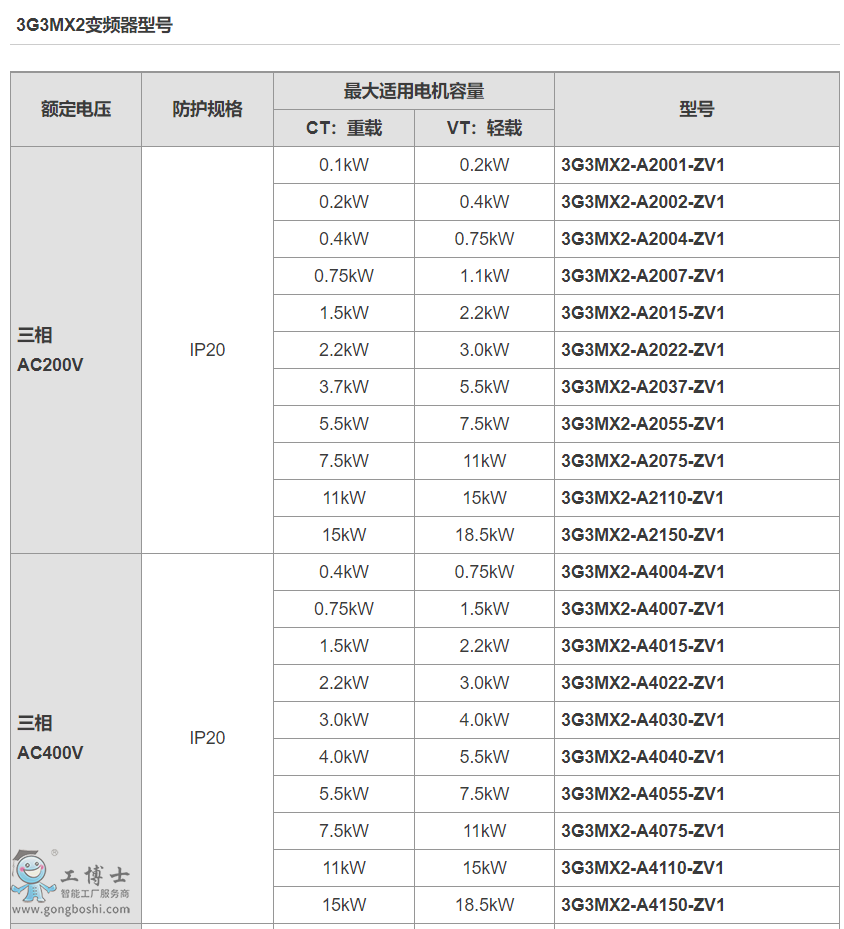Screen dimensions: 844x929
Task: Click CT value 3.7kW for A2037
Action: 344,387
